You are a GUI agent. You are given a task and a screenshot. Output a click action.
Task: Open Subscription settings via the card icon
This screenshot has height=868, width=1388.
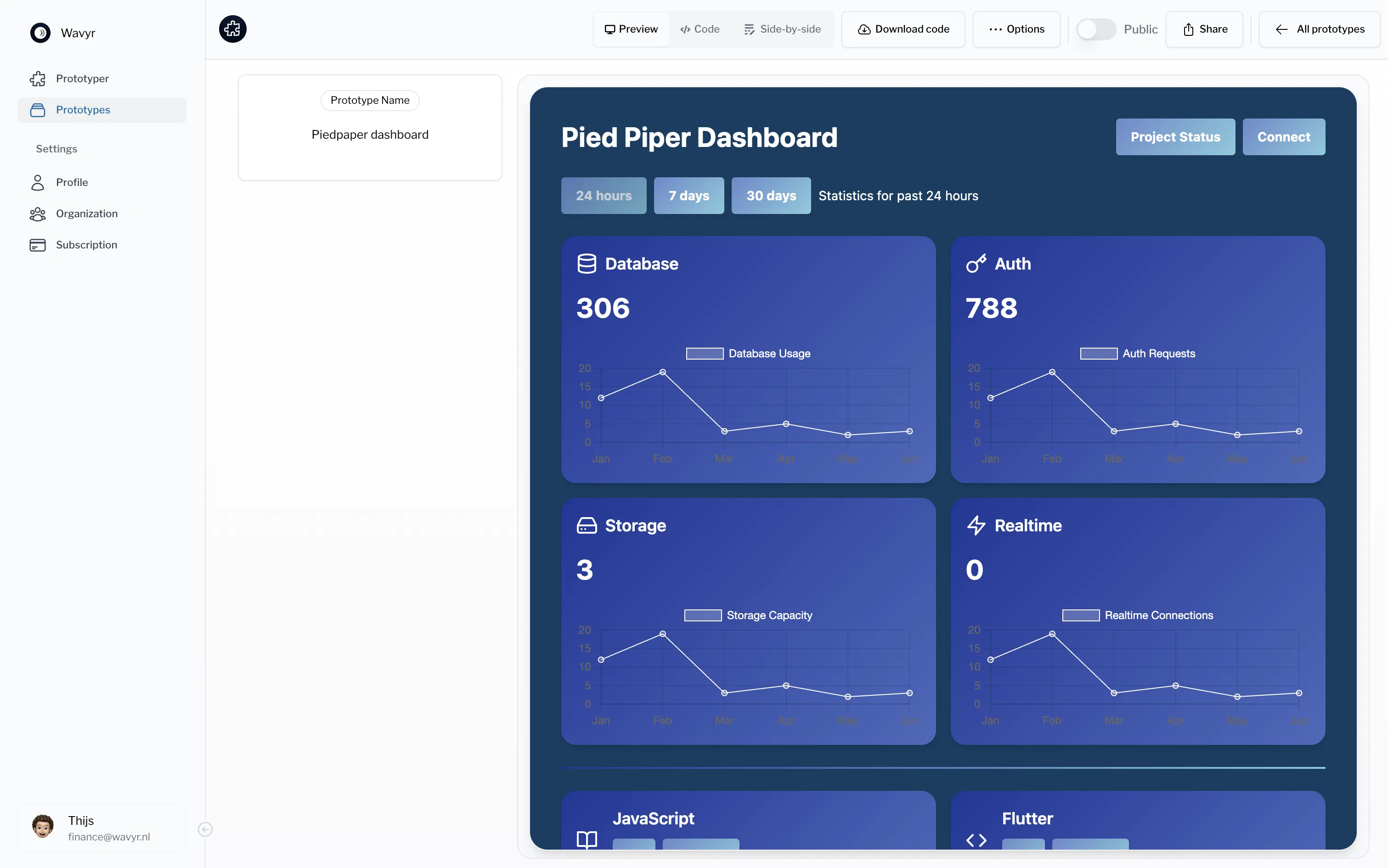coord(38,244)
